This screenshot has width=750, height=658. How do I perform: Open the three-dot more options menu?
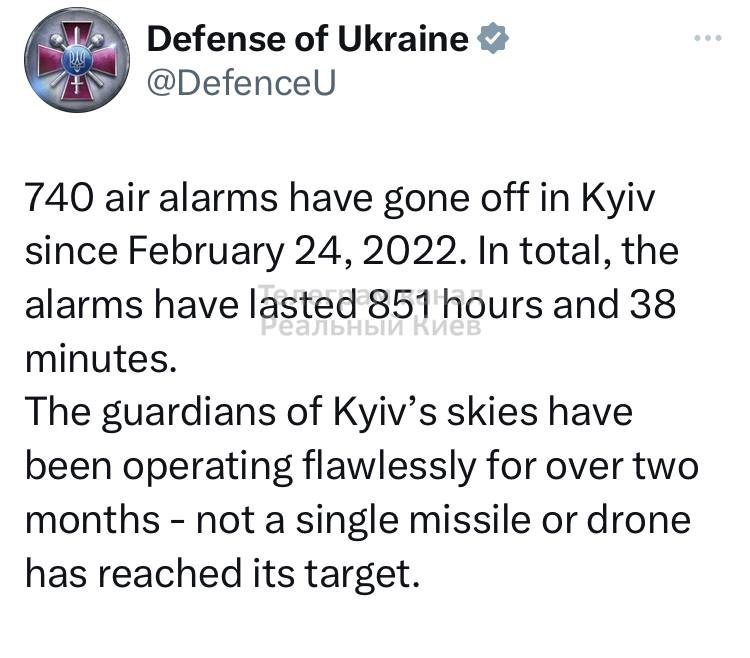pos(707,38)
